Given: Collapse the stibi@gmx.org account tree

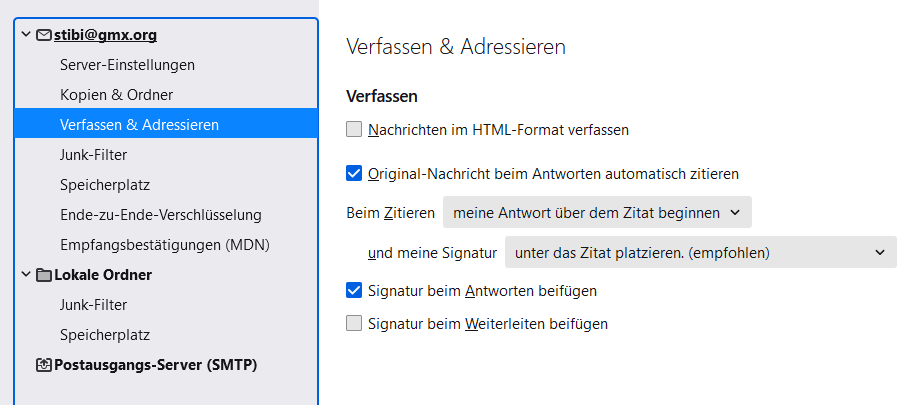Looking at the screenshot, I should (x=26, y=35).
